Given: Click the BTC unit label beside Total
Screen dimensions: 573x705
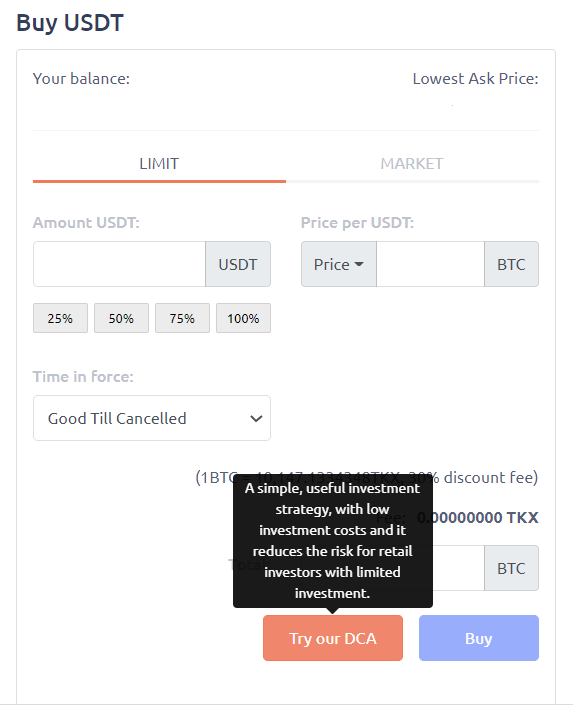Looking at the screenshot, I should pyautogui.click(x=511, y=568).
